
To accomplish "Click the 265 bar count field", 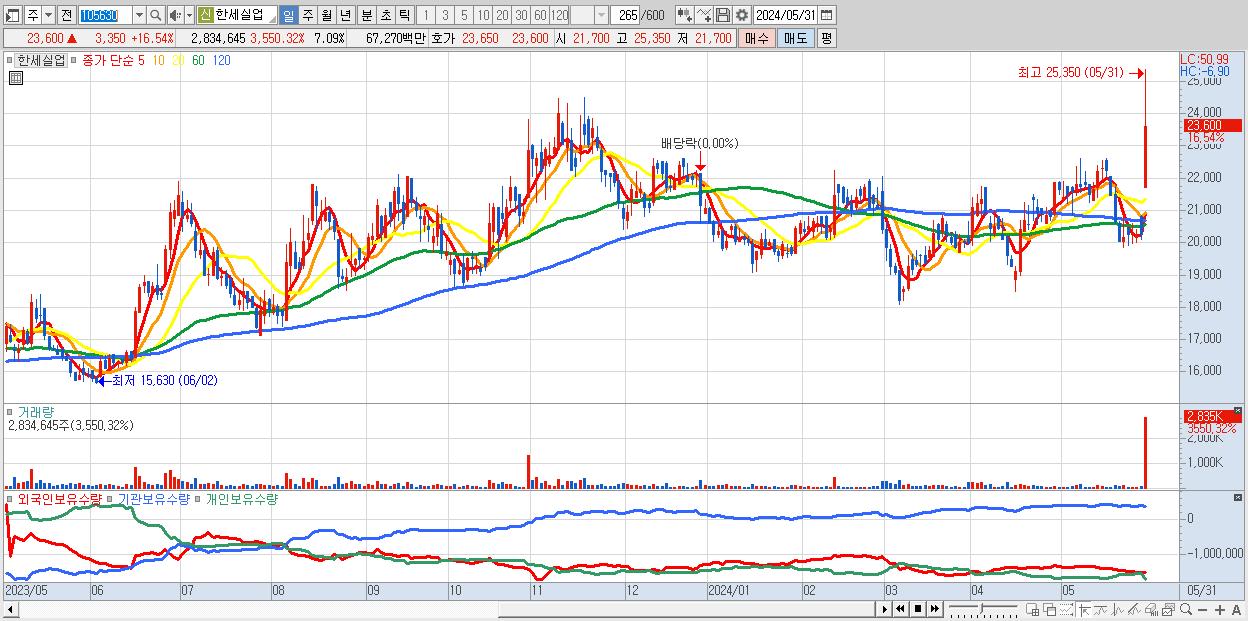I will (x=625, y=15).
